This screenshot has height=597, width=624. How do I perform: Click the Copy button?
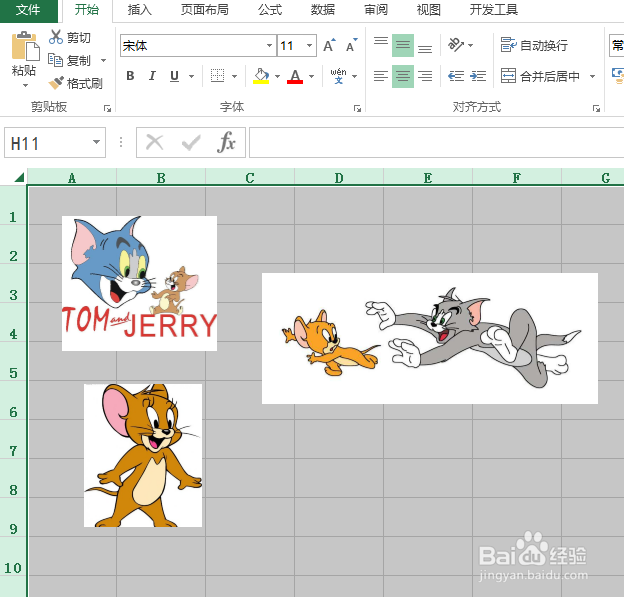coord(70,60)
